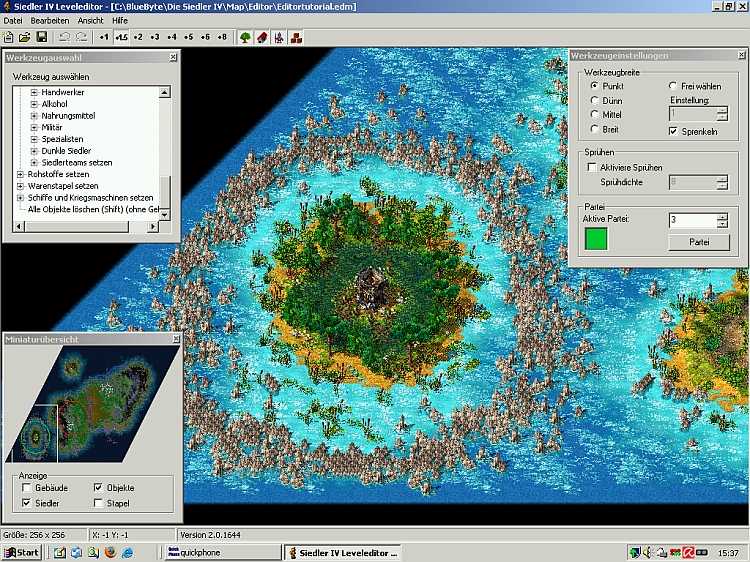The image size is (750, 562).
Task: Open the Hilfe menu
Action: point(120,21)
